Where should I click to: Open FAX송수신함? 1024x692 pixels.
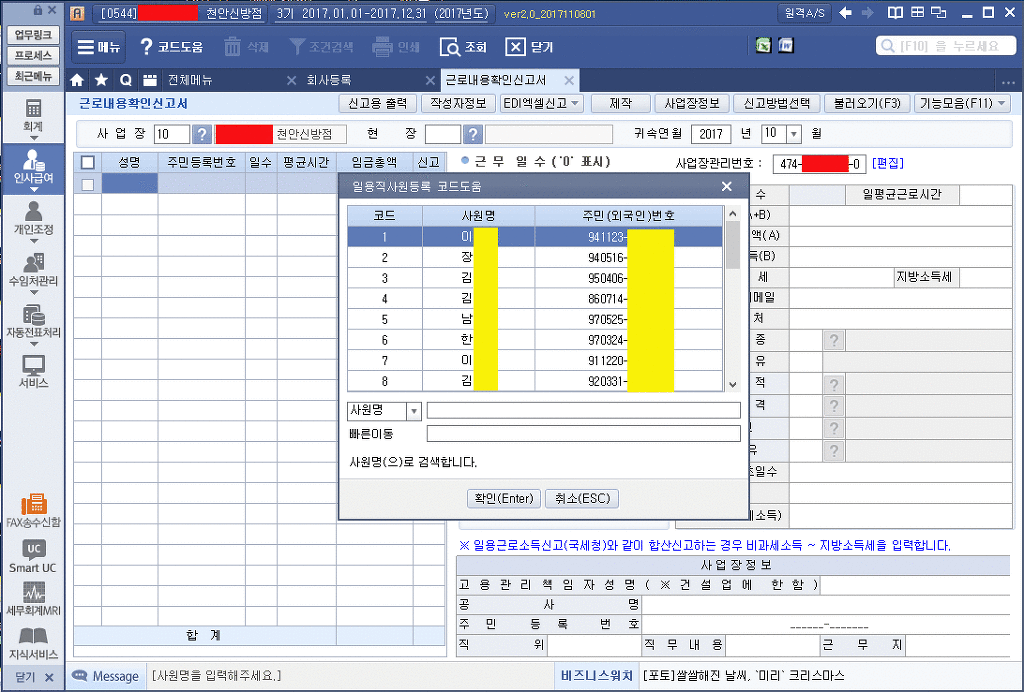click(33, 510)
